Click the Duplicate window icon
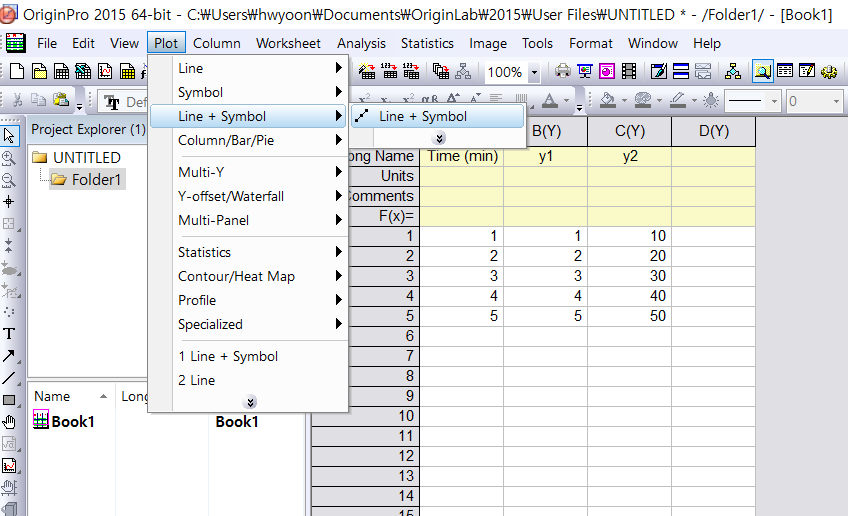Viewport: 848px width, 516px height. coord(441,71)
